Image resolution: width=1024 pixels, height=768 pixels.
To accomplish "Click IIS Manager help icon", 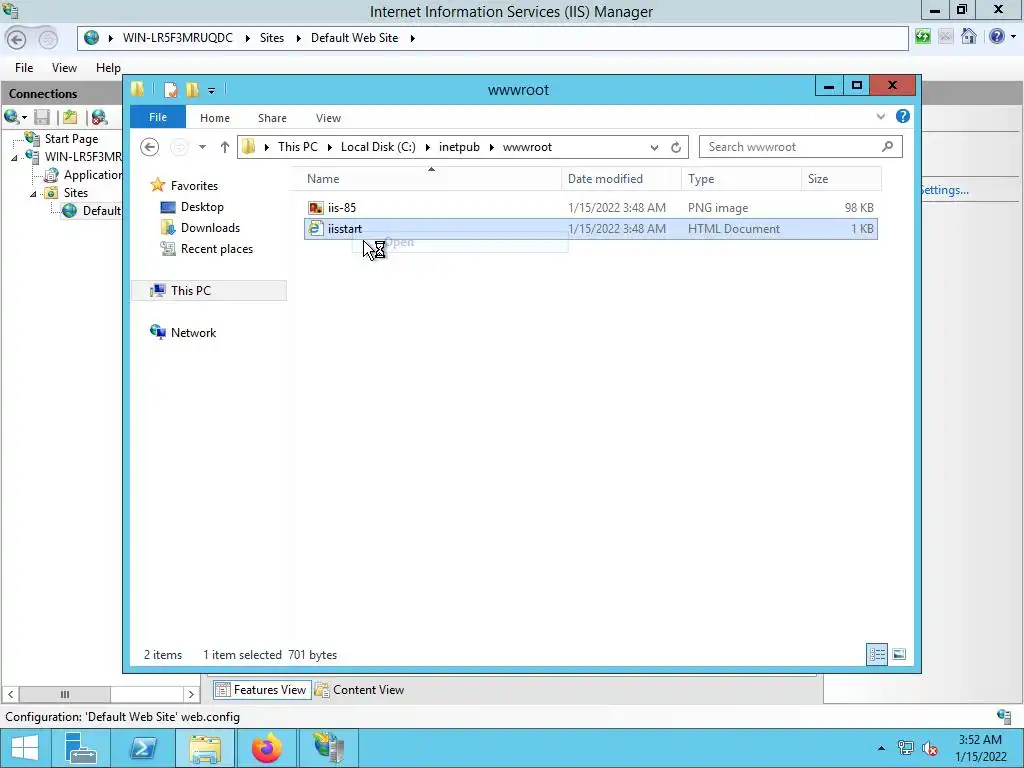I will (997, 37).
